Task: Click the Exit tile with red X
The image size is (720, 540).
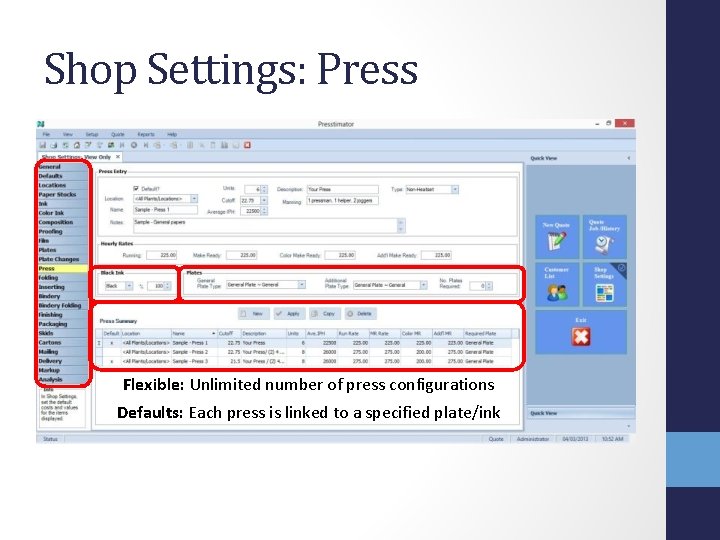Action: tap(581, 332)
